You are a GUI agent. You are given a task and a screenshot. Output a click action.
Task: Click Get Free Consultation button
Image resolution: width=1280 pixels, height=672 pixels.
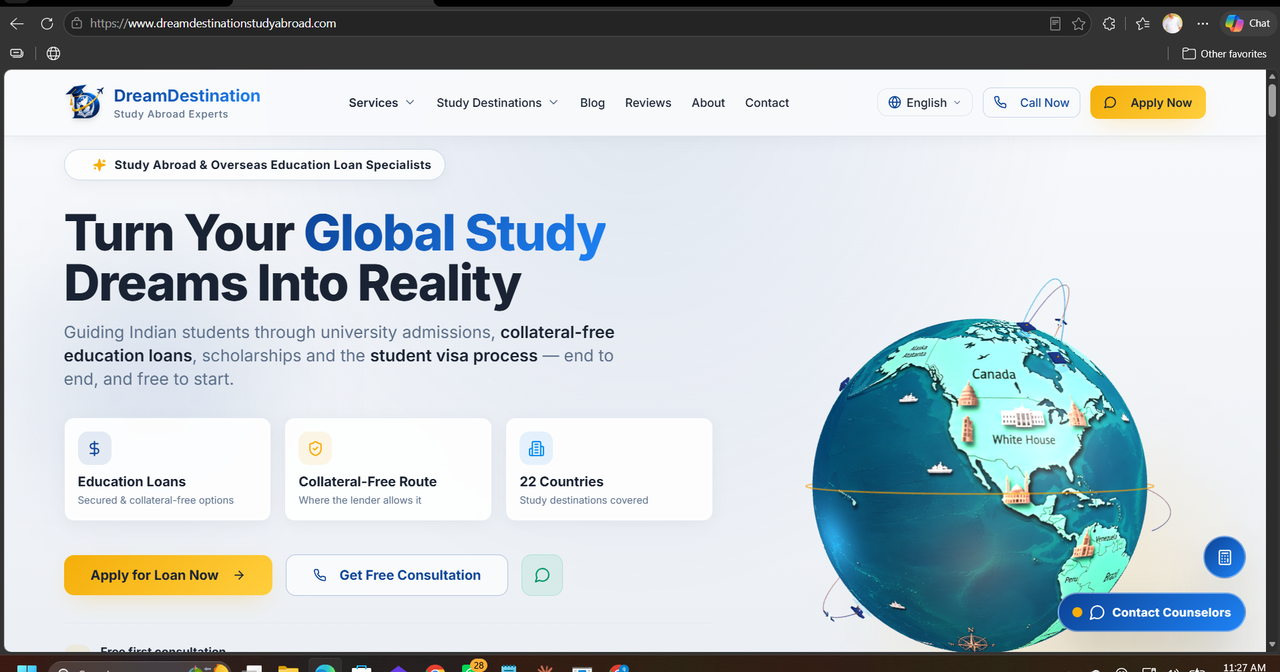397,575
